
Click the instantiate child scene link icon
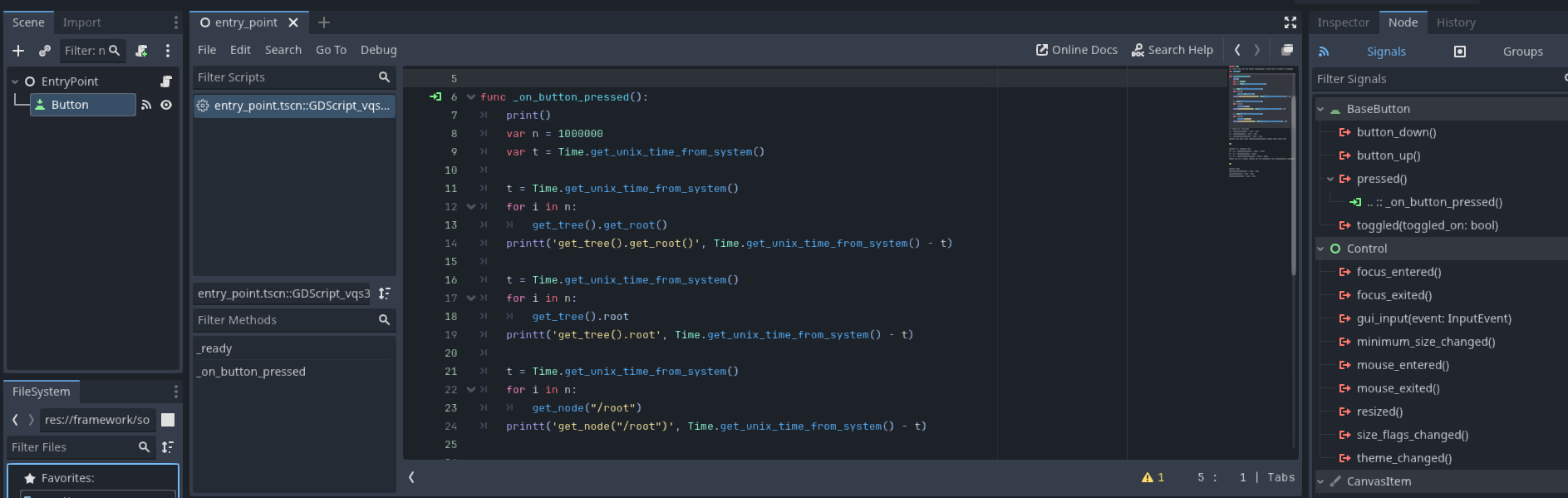(45, 51)
